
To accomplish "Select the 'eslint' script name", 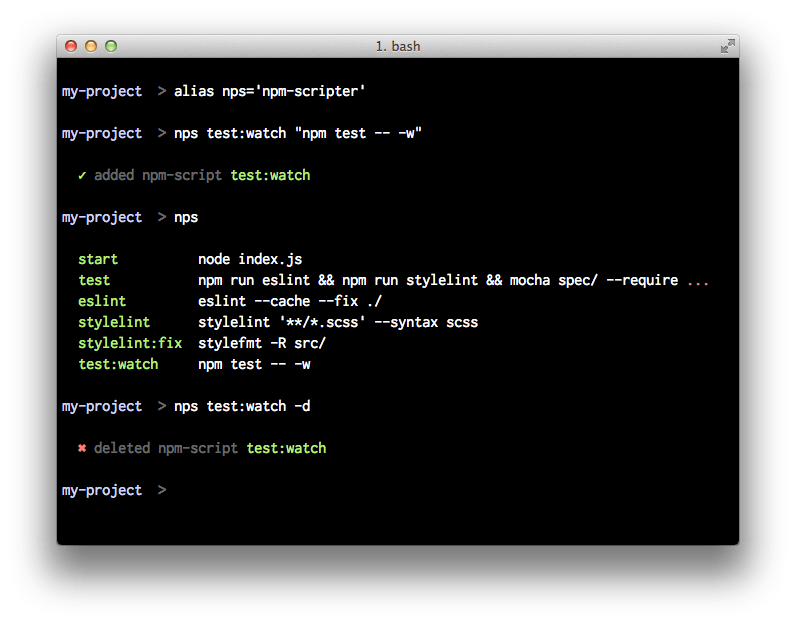I will click(x=102, y=301).
